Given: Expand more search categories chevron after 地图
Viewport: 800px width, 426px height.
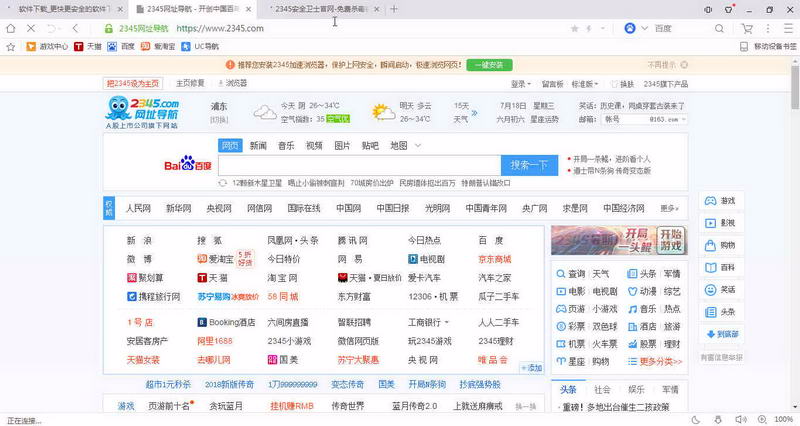Looking at the screenshot, I should pyautogui.click(x=418, y=146).
